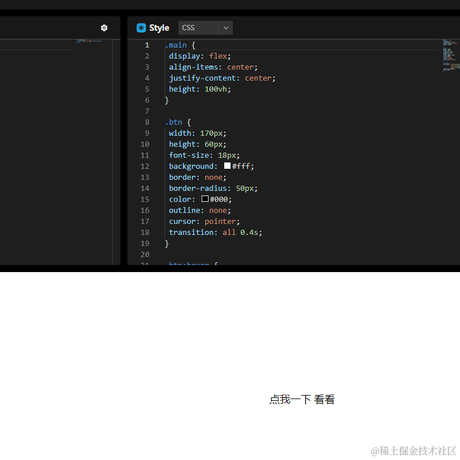Click the 'transition: all 0.4s;' line
The width and height of the screenshot is (460, 460).
pos(215,232)
